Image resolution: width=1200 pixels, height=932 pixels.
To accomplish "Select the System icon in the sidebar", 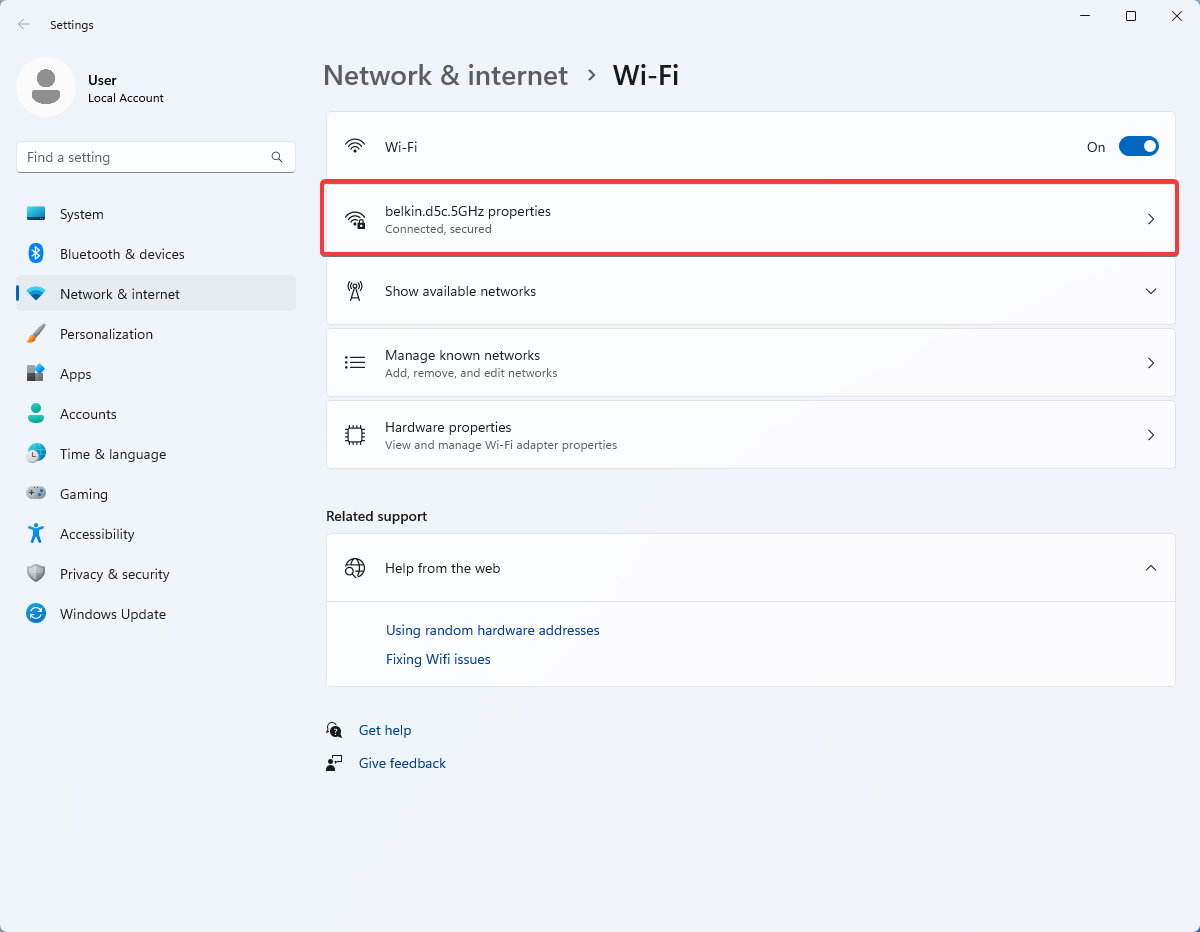I will (37, 213).
